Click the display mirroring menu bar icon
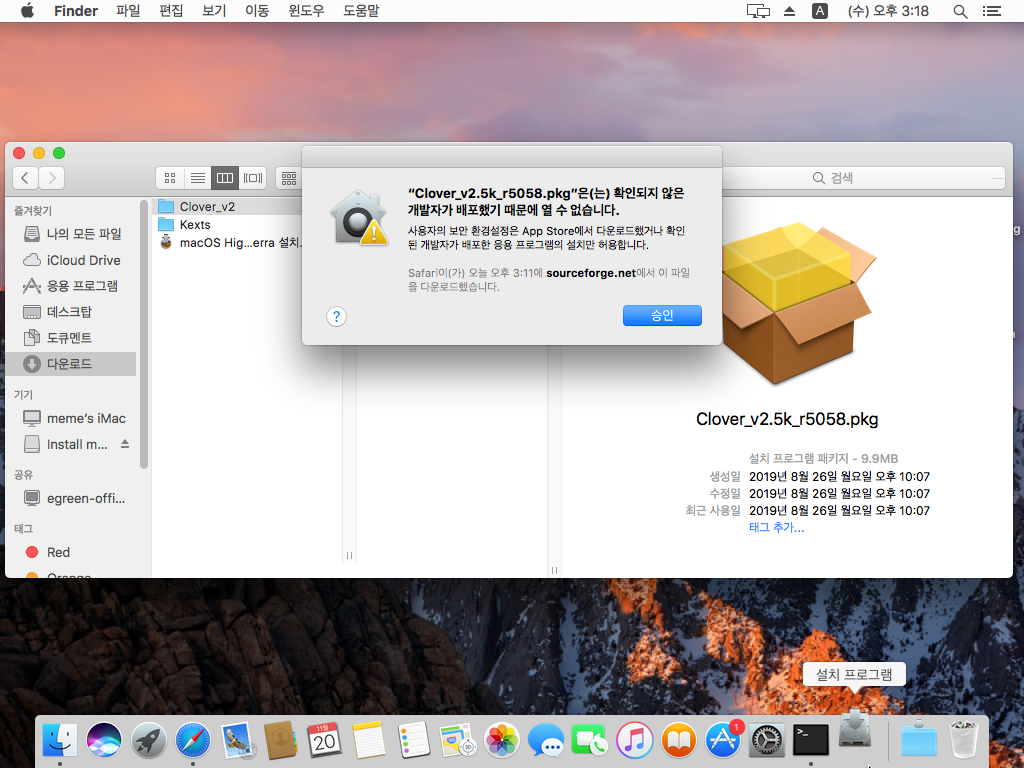The height and width of the screenshot is (768, 1024). [x=758, y=11]
